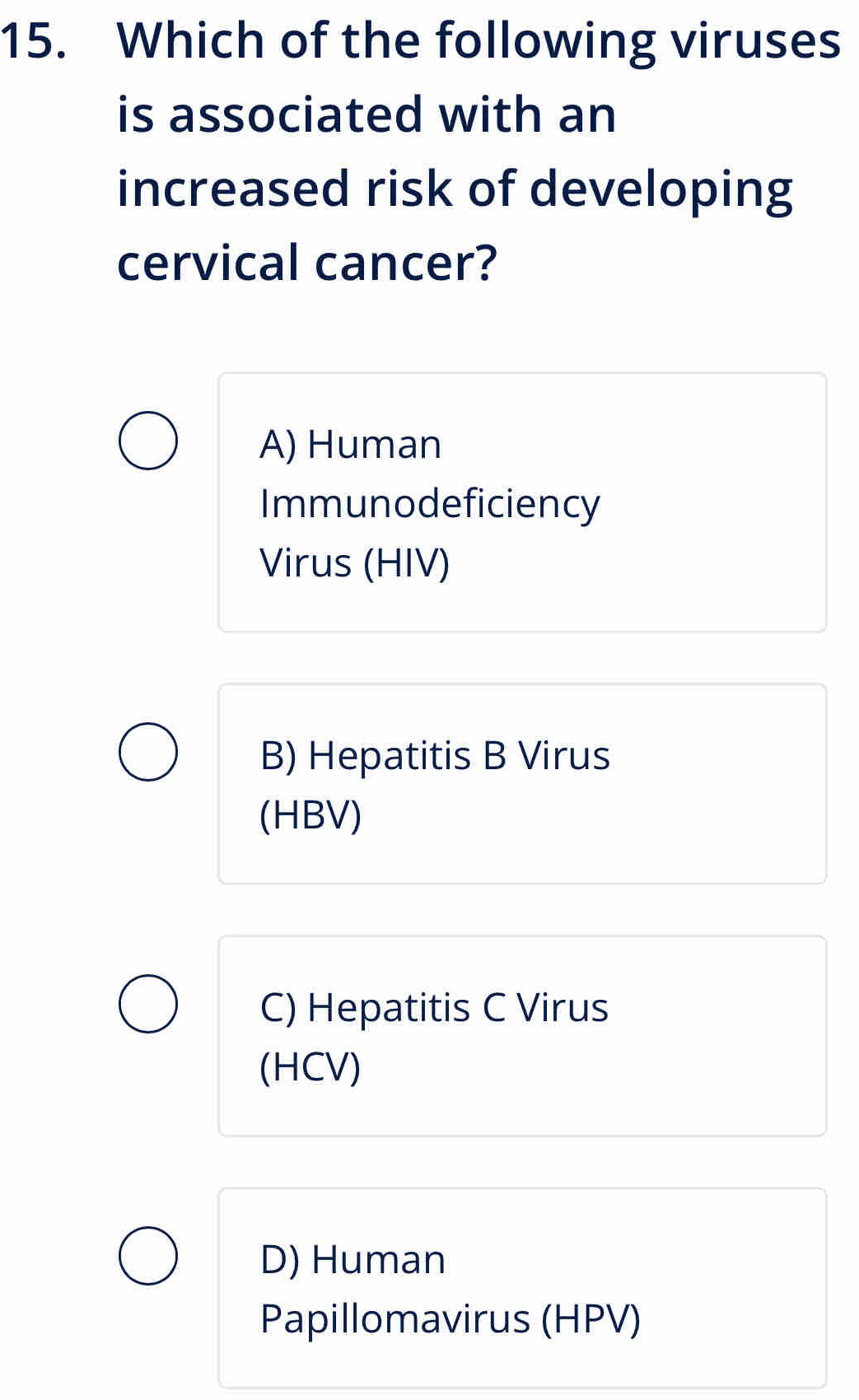Click the question number 15
Image resolution: width=859 pixels, height=1400 pixels.
pos(35,41)
